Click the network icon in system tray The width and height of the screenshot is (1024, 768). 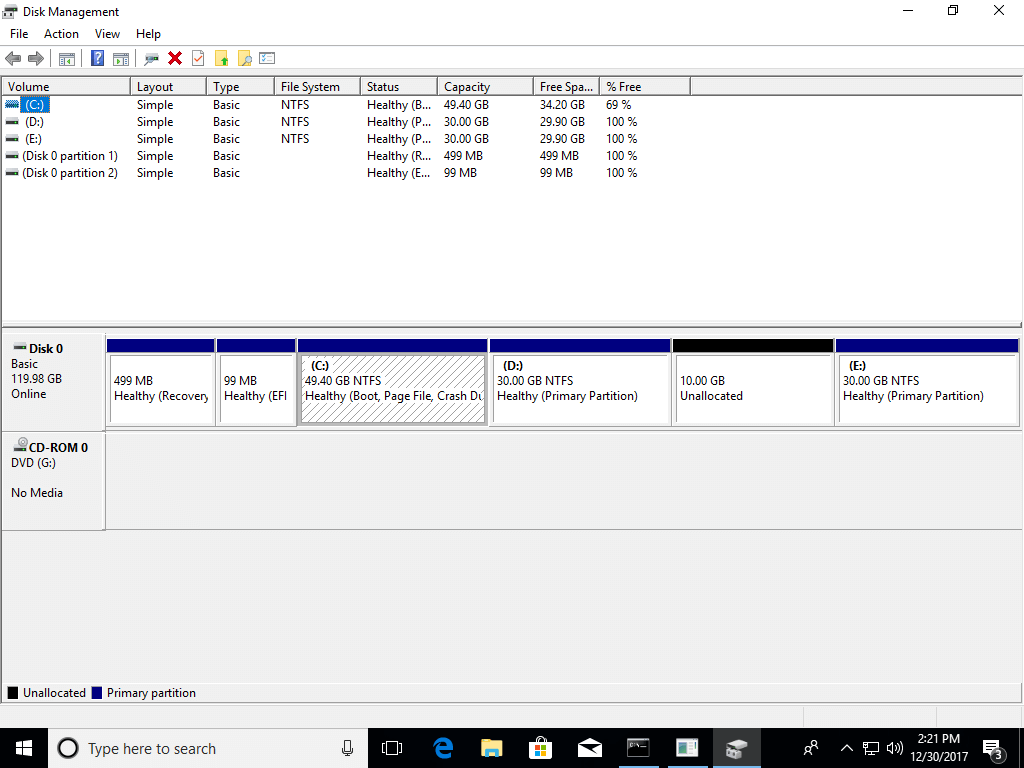[x=871, y=748]
